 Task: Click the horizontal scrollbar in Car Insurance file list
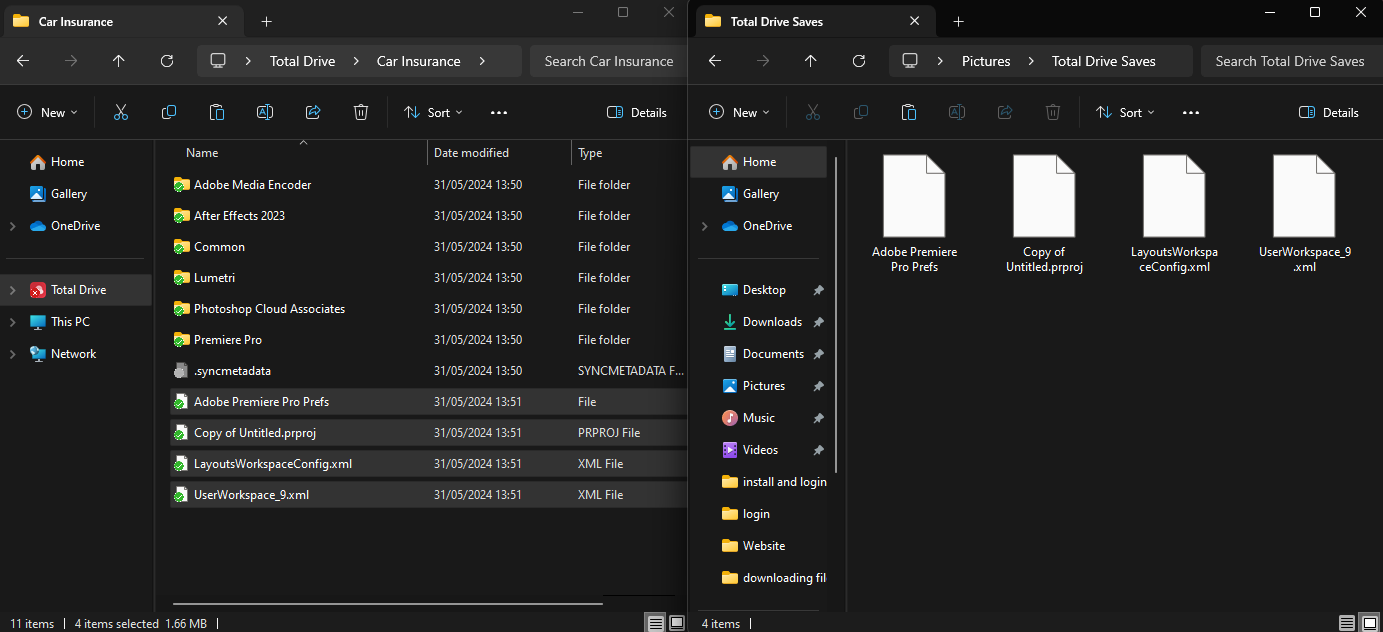(388, 604)
